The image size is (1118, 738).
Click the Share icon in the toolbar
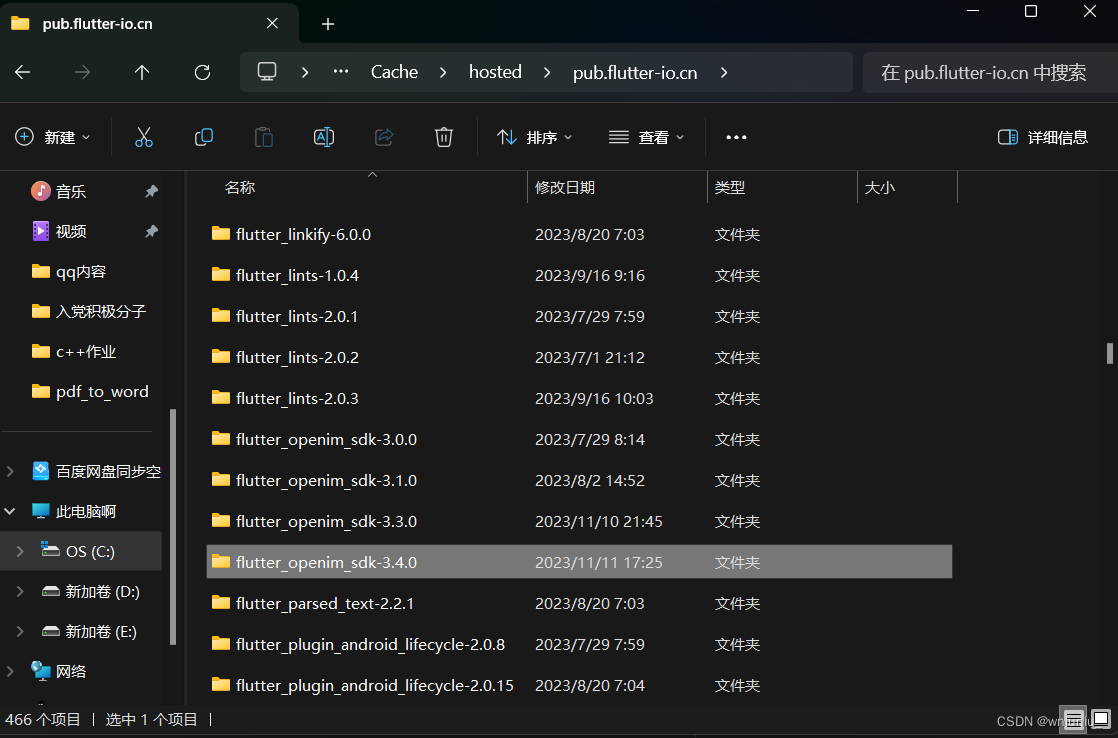tap(384, 137)
